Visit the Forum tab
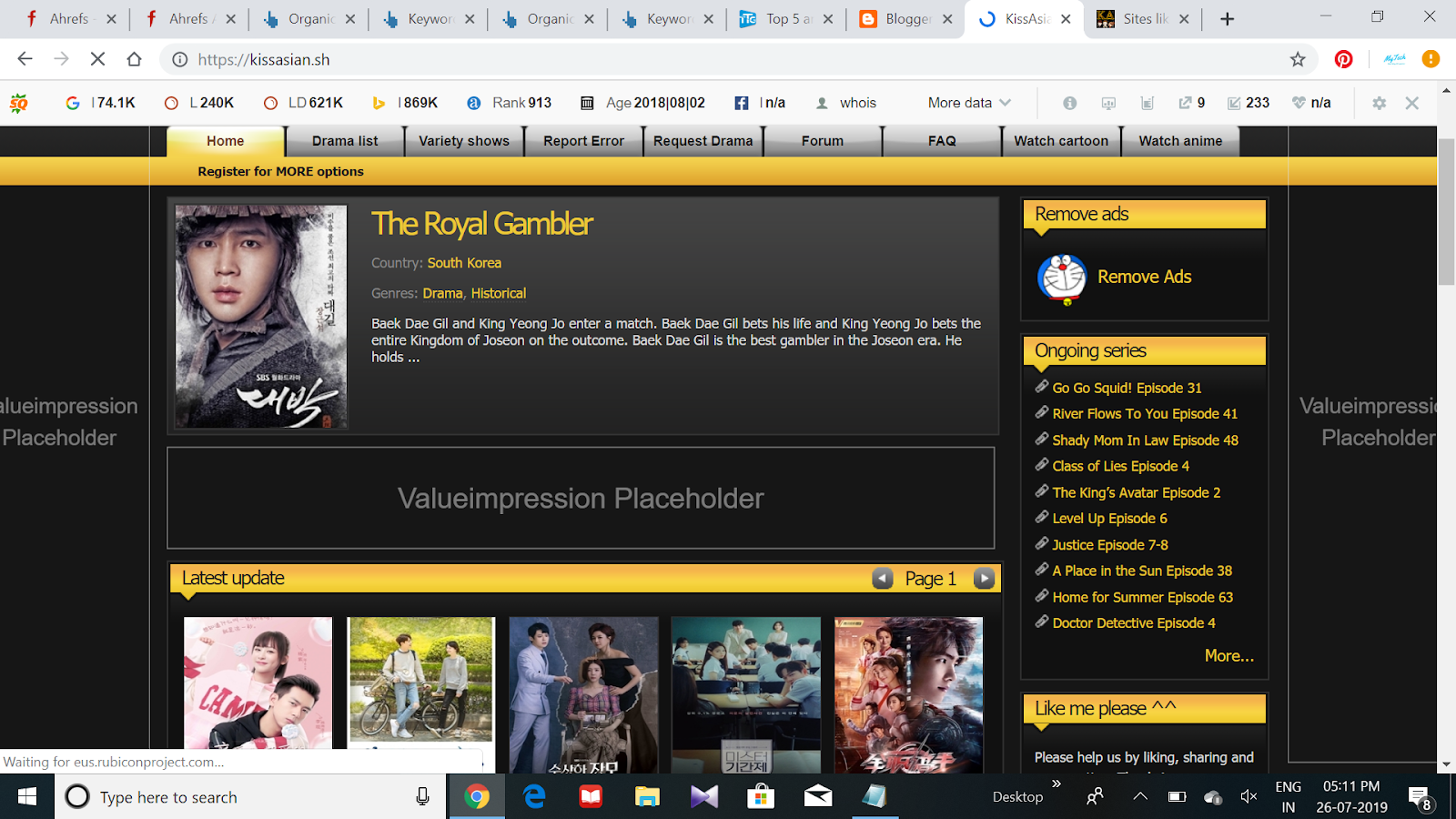Viewport: 1456px width, 819px height. point(823,141)
